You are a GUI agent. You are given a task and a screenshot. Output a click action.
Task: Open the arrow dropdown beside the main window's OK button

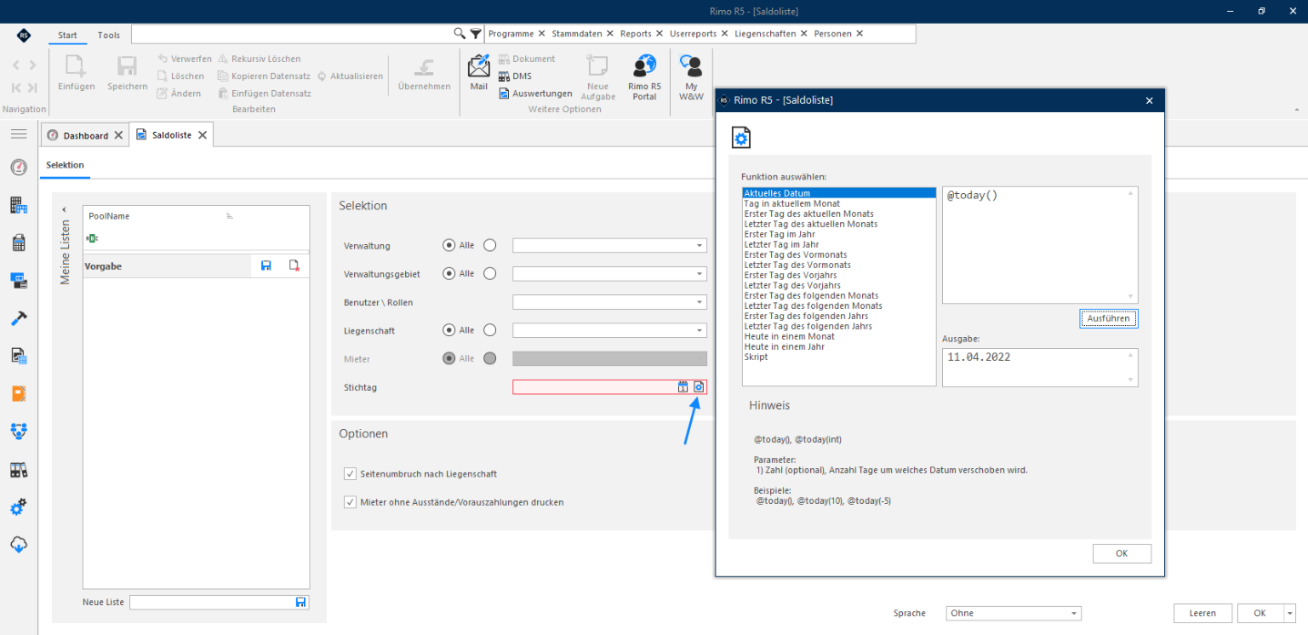(1290, 613)
